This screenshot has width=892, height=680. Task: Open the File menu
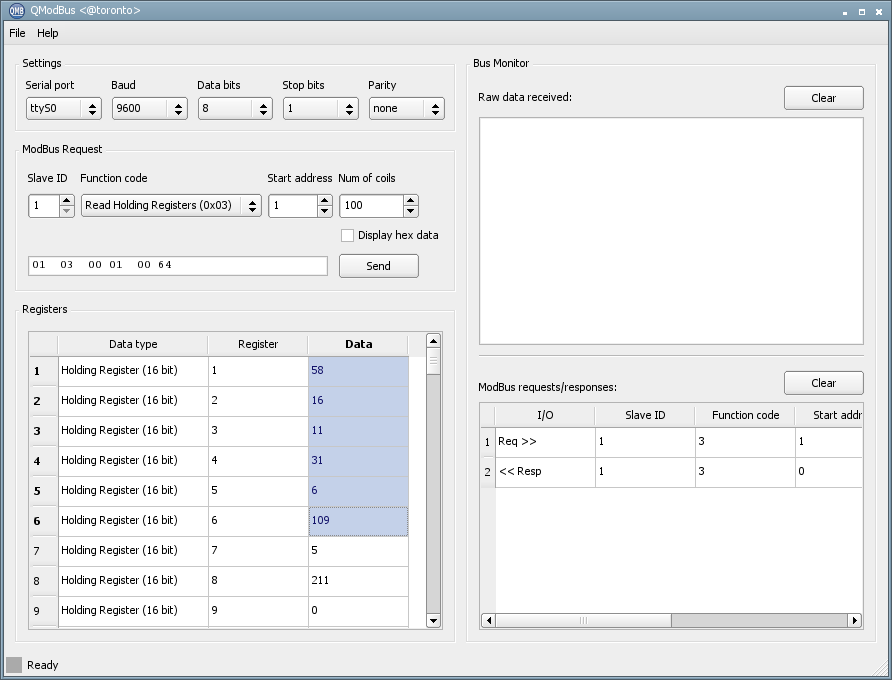tap(17, 33)
